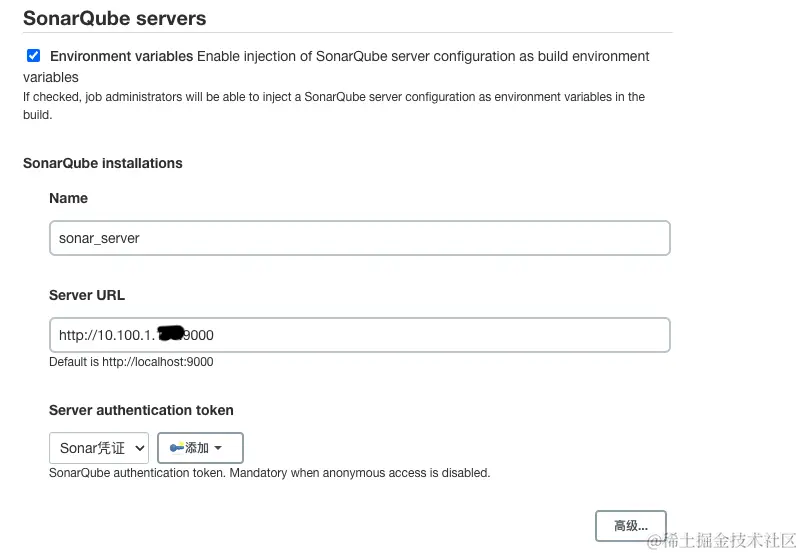Click the SonarQube servers section heading

pyautogui.click(x=115, y=18)
